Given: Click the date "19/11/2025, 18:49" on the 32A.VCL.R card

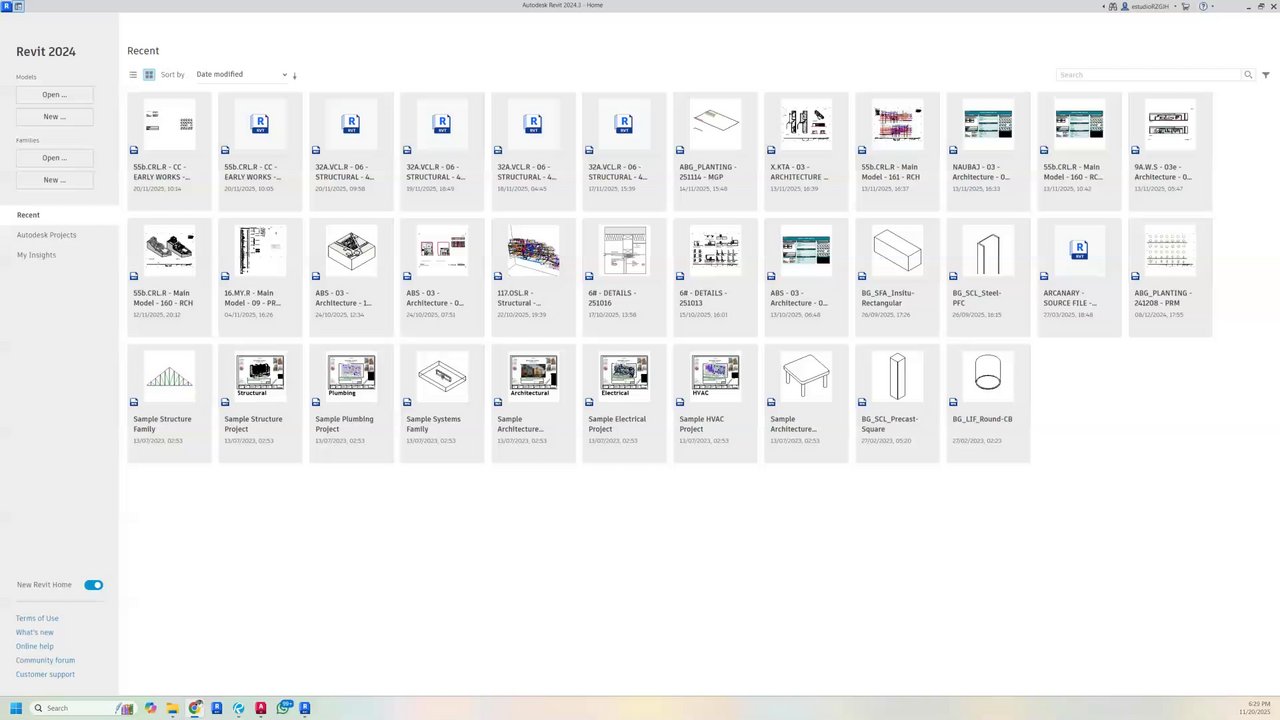Looking at the screenshot, I should point(431,189).
